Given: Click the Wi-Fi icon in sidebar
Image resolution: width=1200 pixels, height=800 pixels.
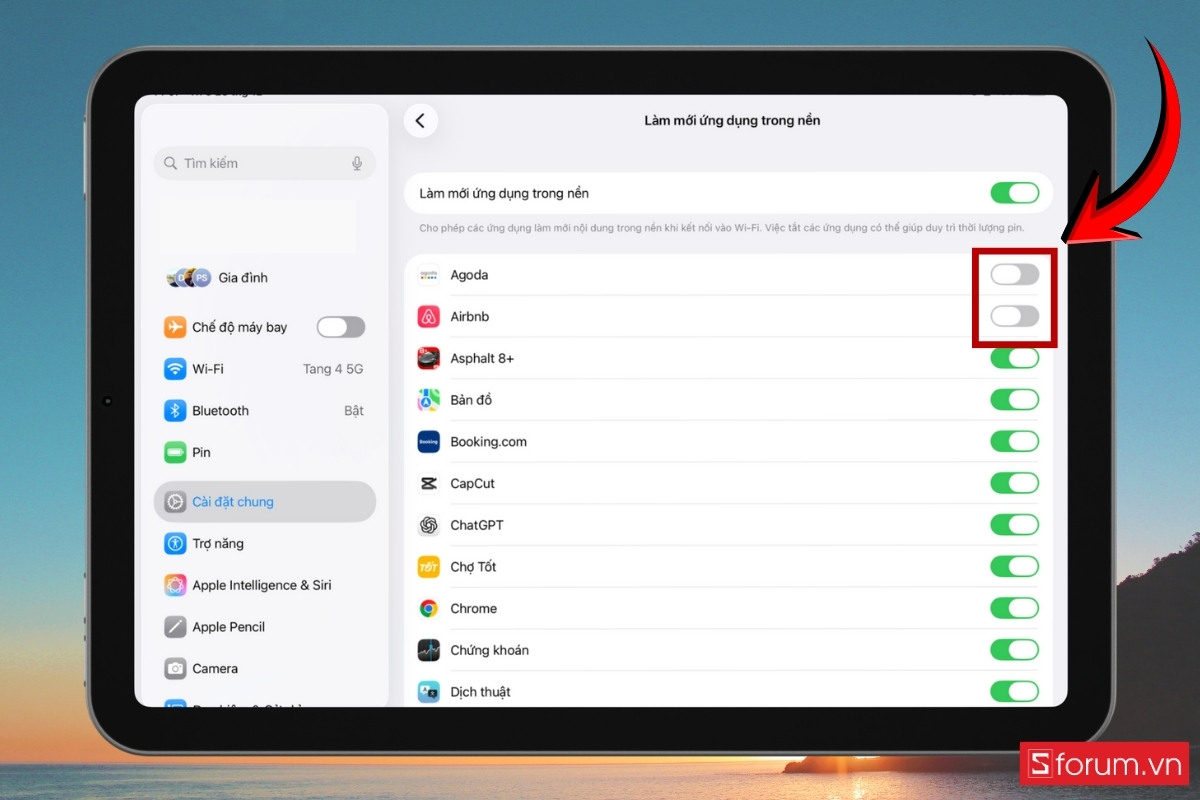Looking at the screenshot, I should tap(175, 369).
